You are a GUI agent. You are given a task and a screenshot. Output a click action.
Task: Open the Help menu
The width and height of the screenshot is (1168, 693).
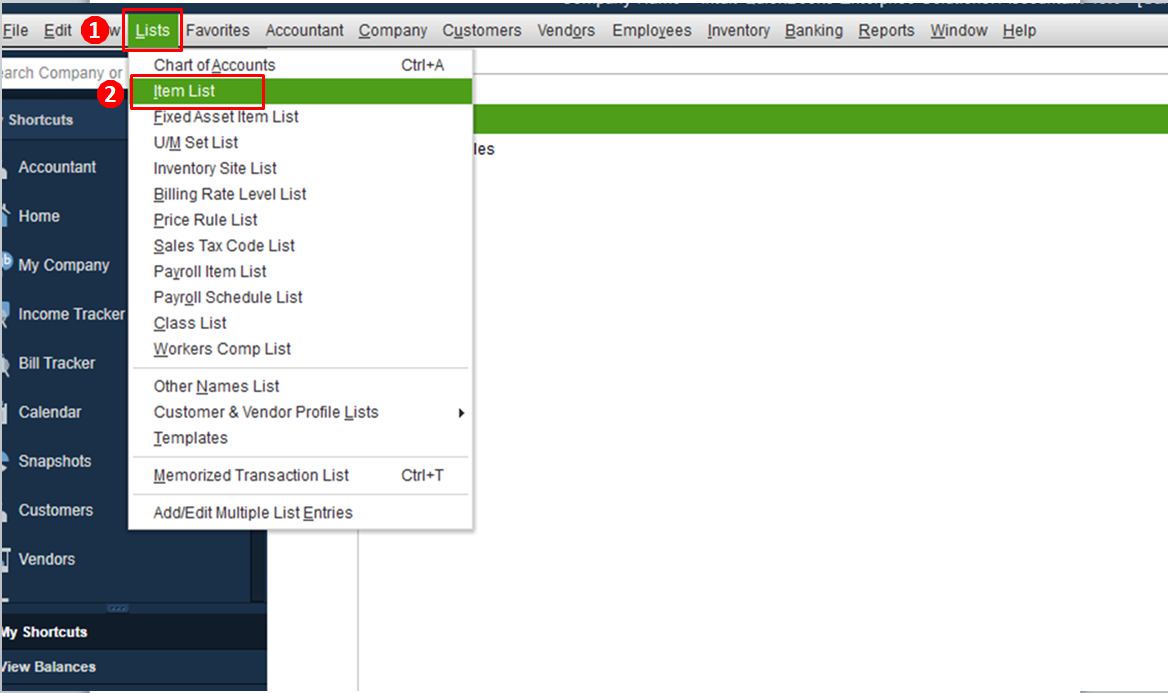(x=1019, y=31)
